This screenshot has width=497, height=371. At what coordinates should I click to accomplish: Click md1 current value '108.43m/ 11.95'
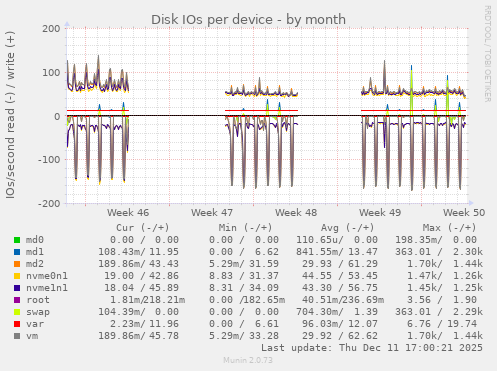click(x=138, y=252)
